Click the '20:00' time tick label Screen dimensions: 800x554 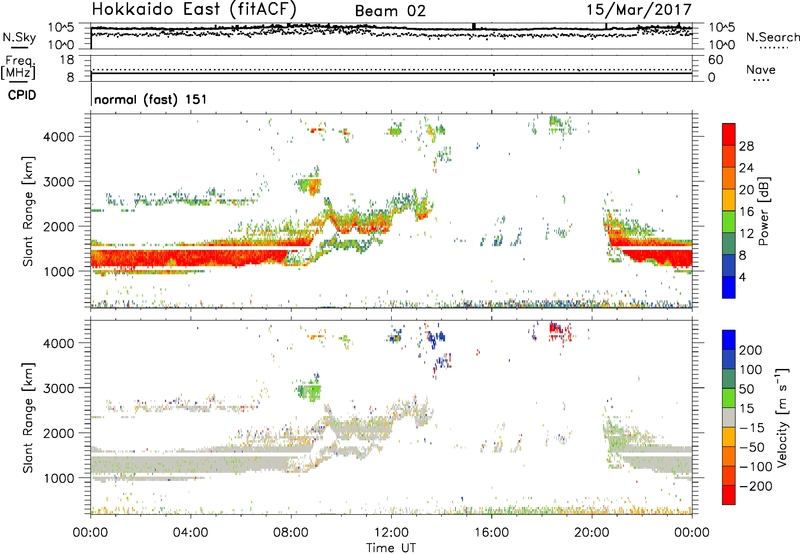pyautogui.click(x=591, y=533)
